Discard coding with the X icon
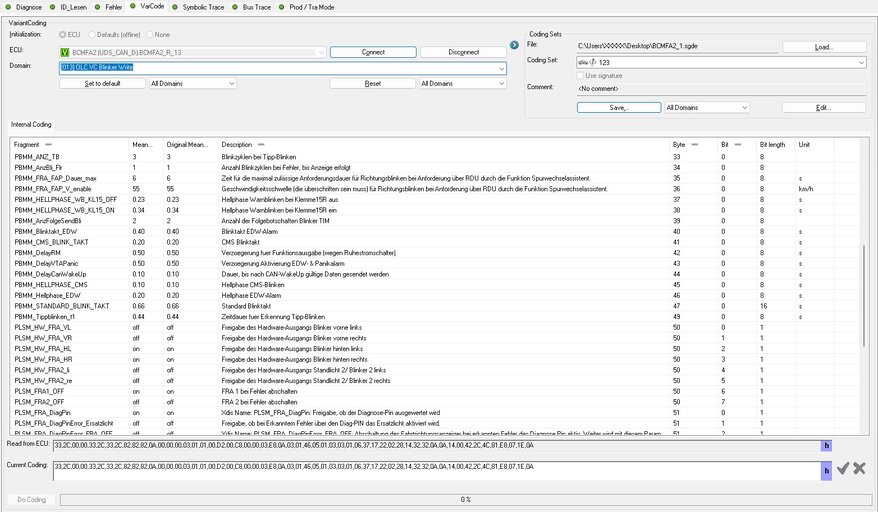 pyautogui.click(x=860, y=468)
